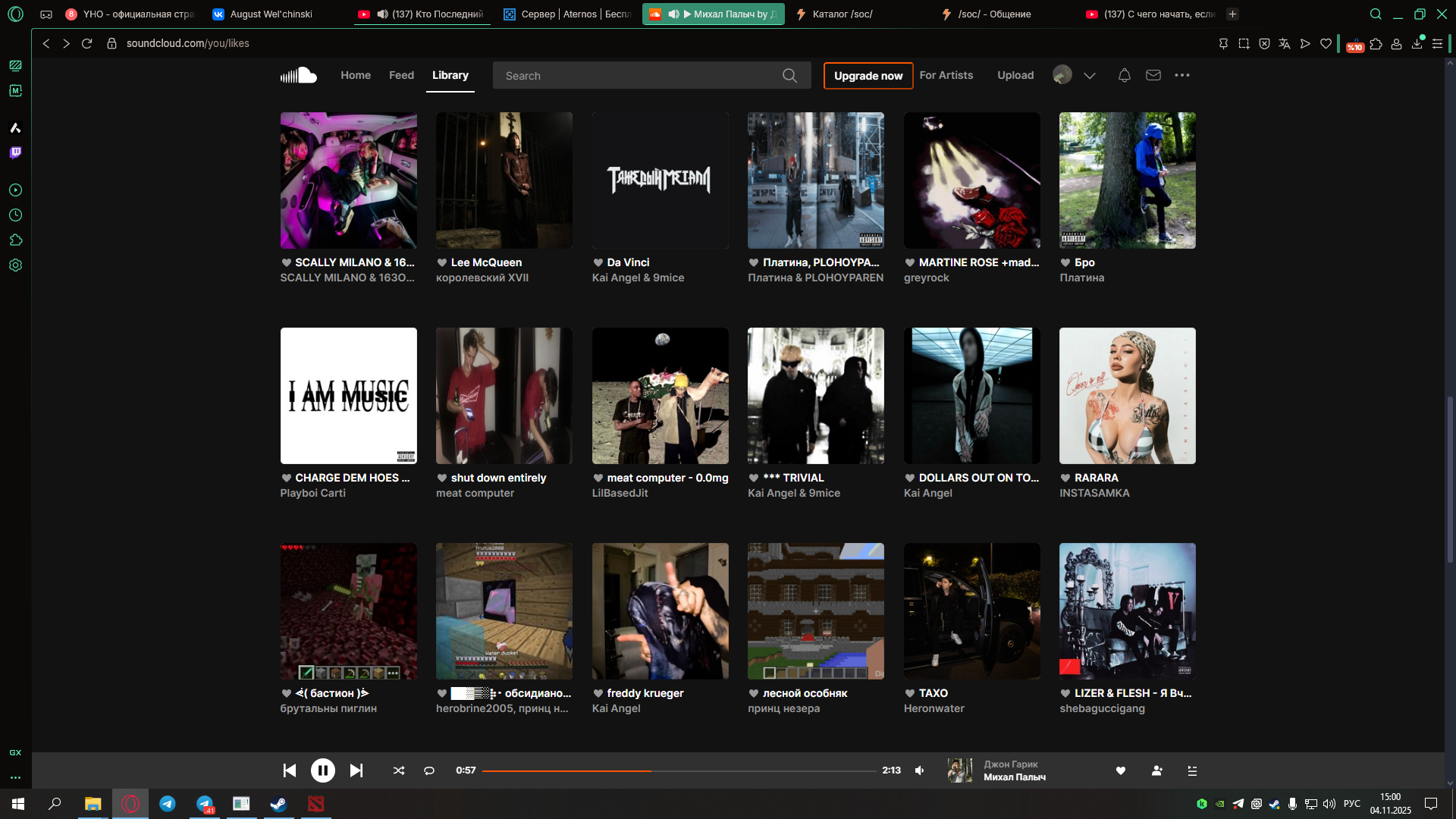This screenshot has height=819, width=1456.
Task: Unlike the playing track with heart icon
Action: pos(1121,770)
